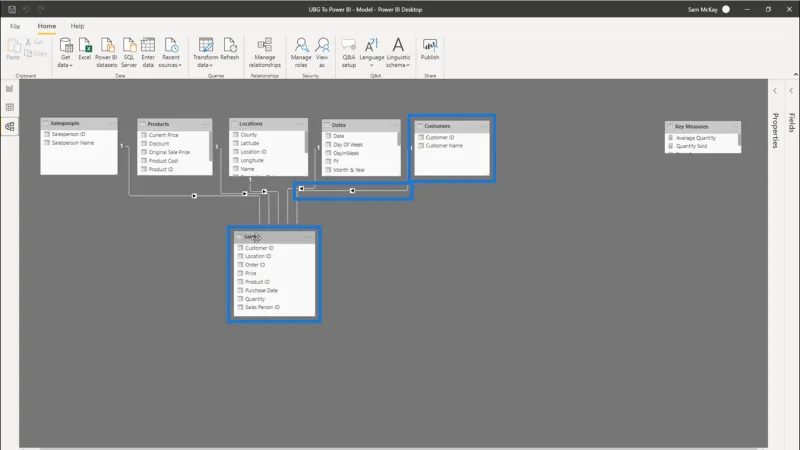800x450 pixels.
Task: Collapse the ribbon
Action: click(x=795, y=74)
